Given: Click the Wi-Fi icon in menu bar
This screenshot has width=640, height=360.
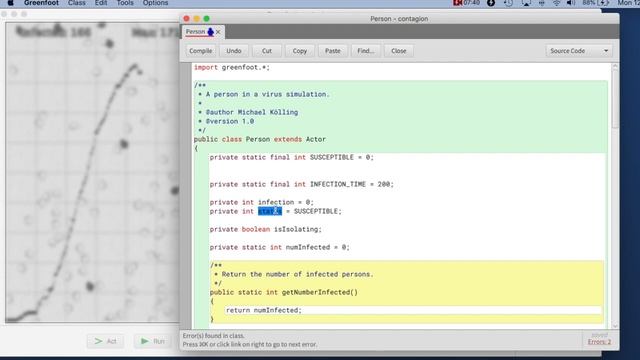Looking at the screenshot, I should [x=556, y=3].
